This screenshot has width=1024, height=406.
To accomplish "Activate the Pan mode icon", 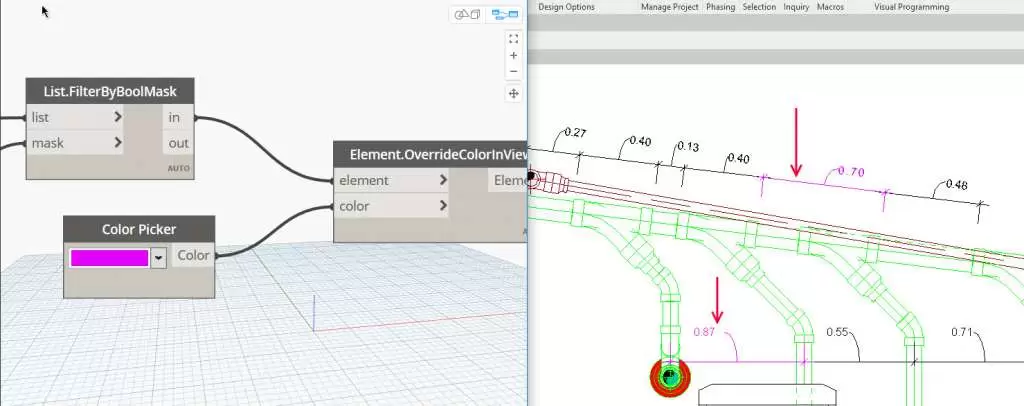I will click(513, 93).
